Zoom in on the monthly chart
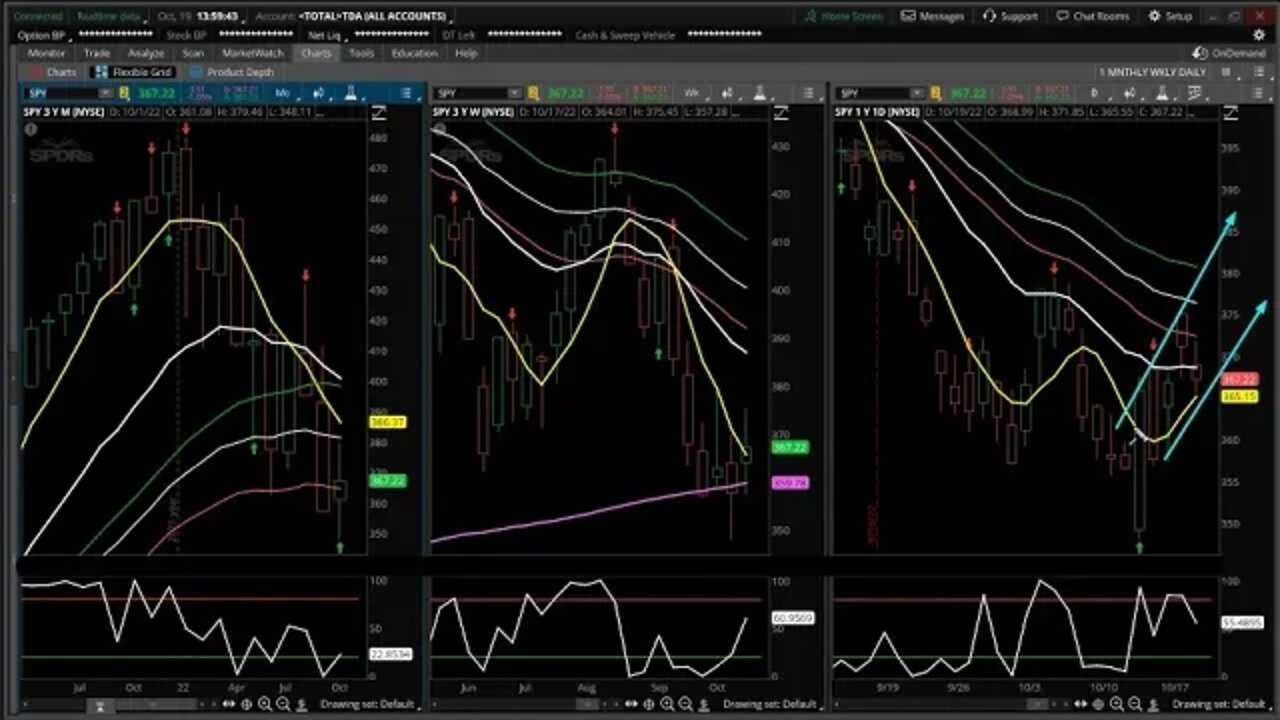1280x720 pixels. coord(265,704)
